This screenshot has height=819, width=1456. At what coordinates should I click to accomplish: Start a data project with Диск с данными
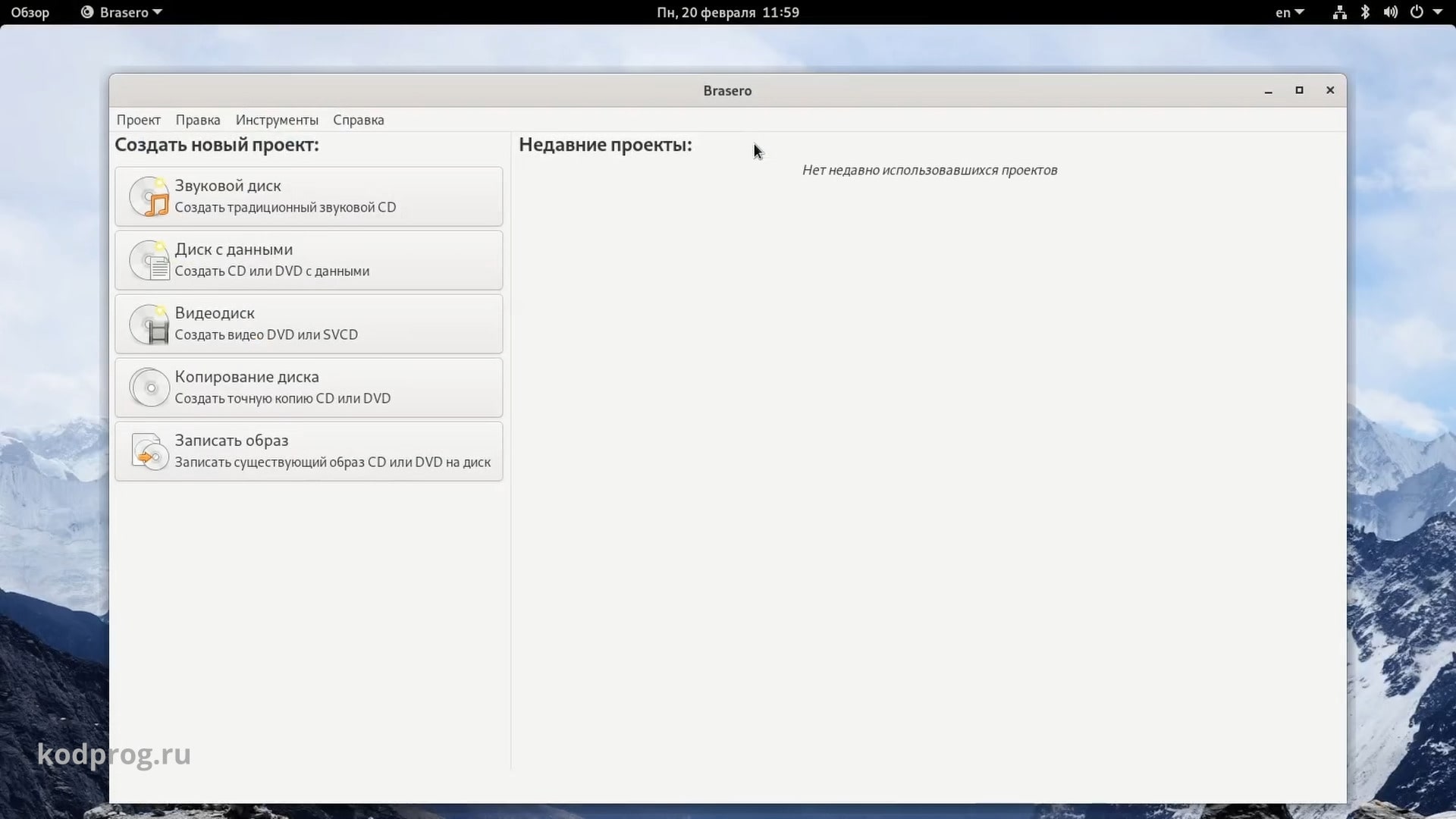[x=309, y=260]
